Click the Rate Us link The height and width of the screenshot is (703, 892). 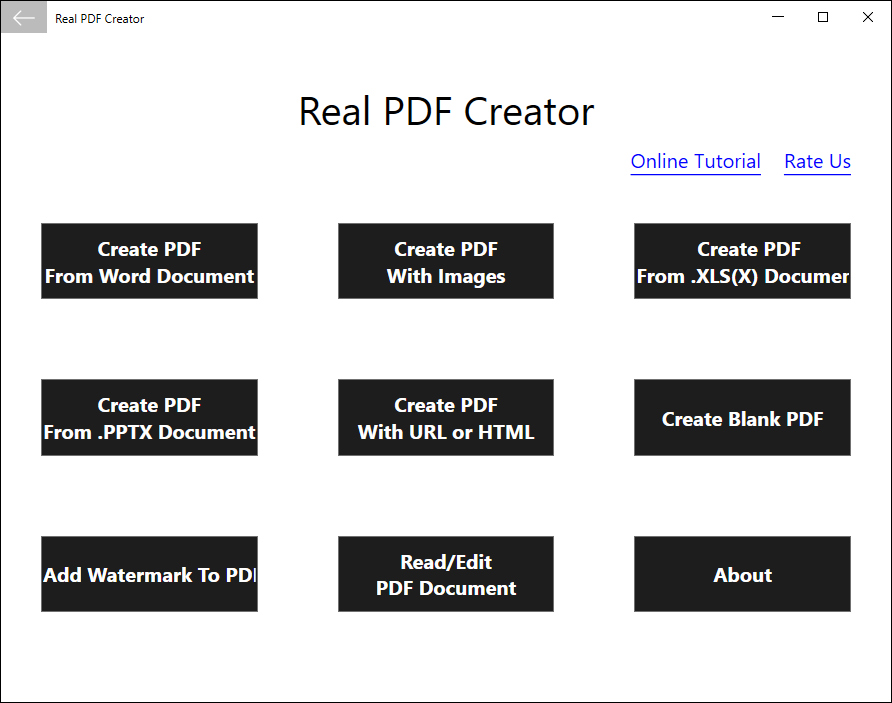point(817,161)
